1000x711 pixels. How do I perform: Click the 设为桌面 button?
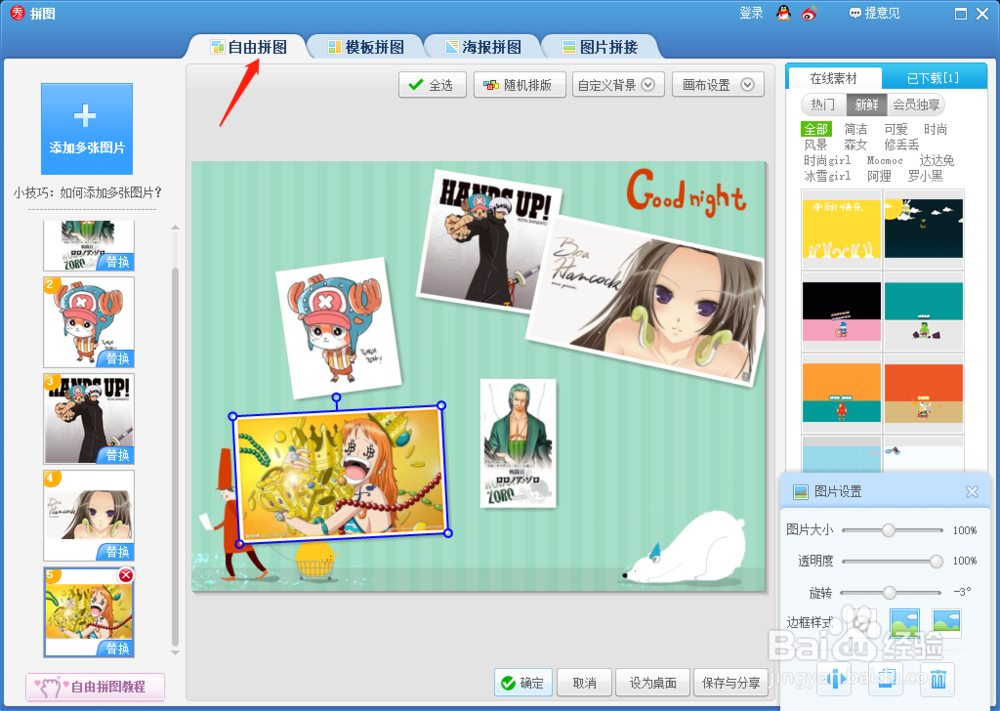(653, 683)
